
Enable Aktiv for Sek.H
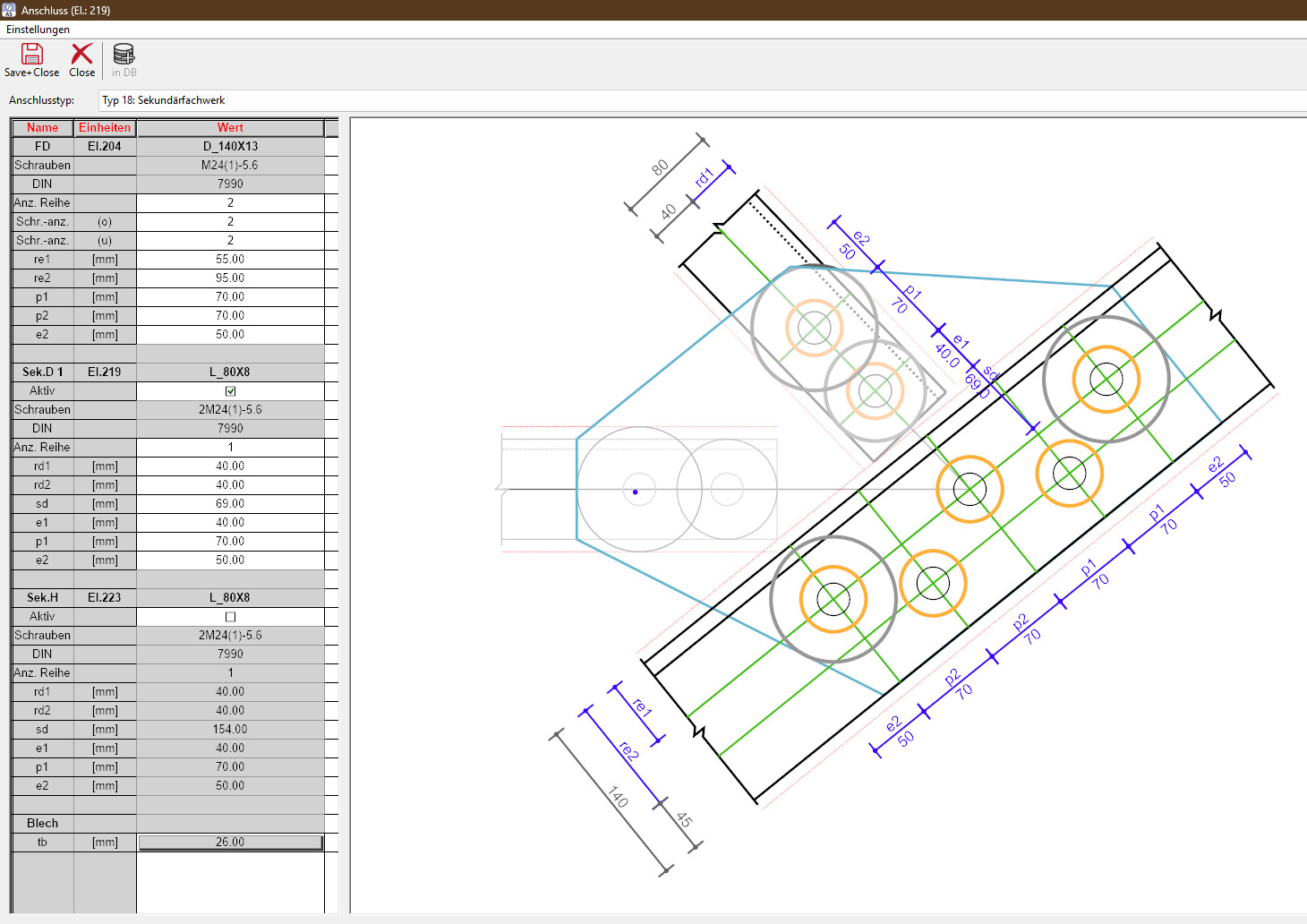(230, 616)
